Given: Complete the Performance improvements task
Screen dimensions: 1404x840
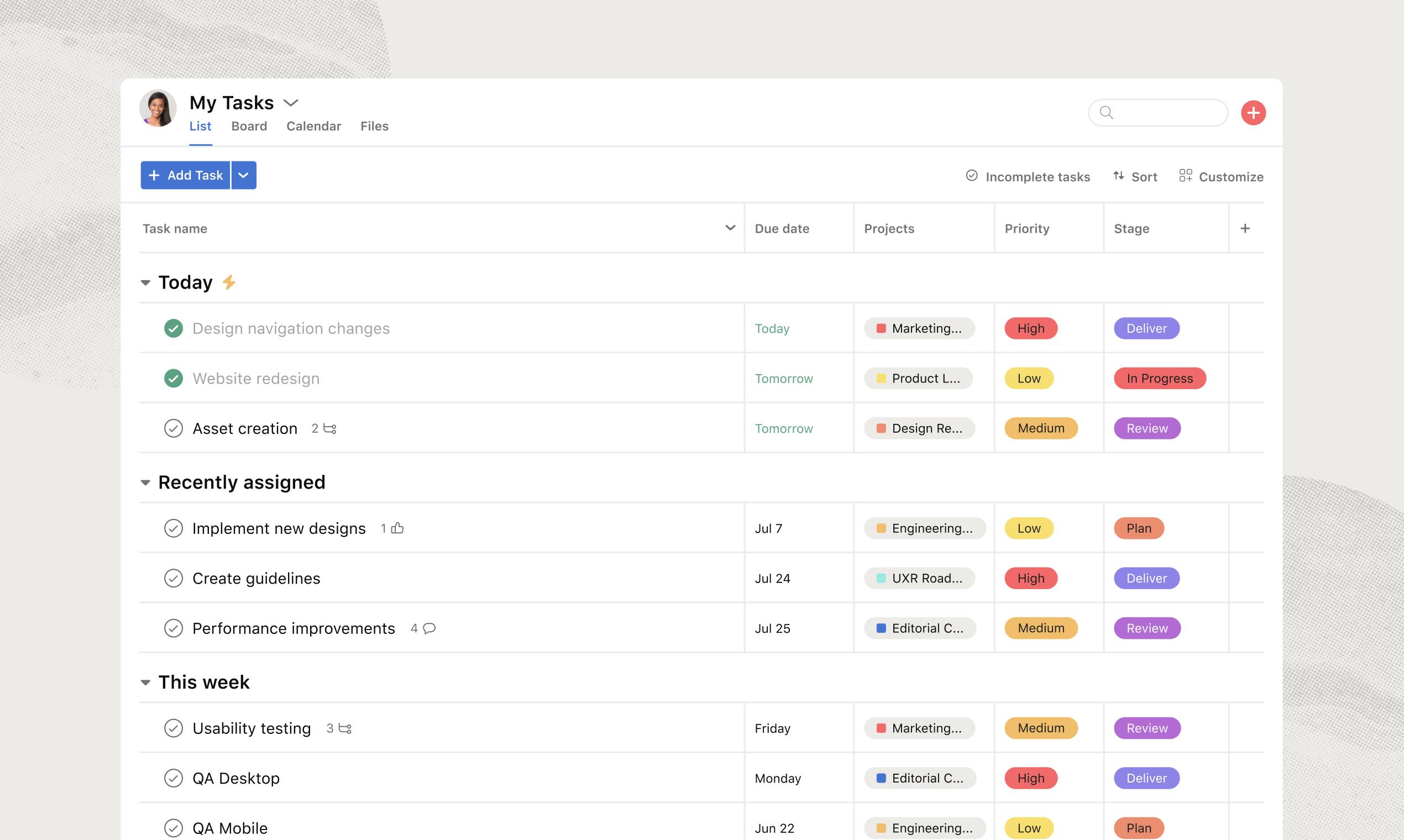Looking at the screenshot, I should click(x=173, y=628).
